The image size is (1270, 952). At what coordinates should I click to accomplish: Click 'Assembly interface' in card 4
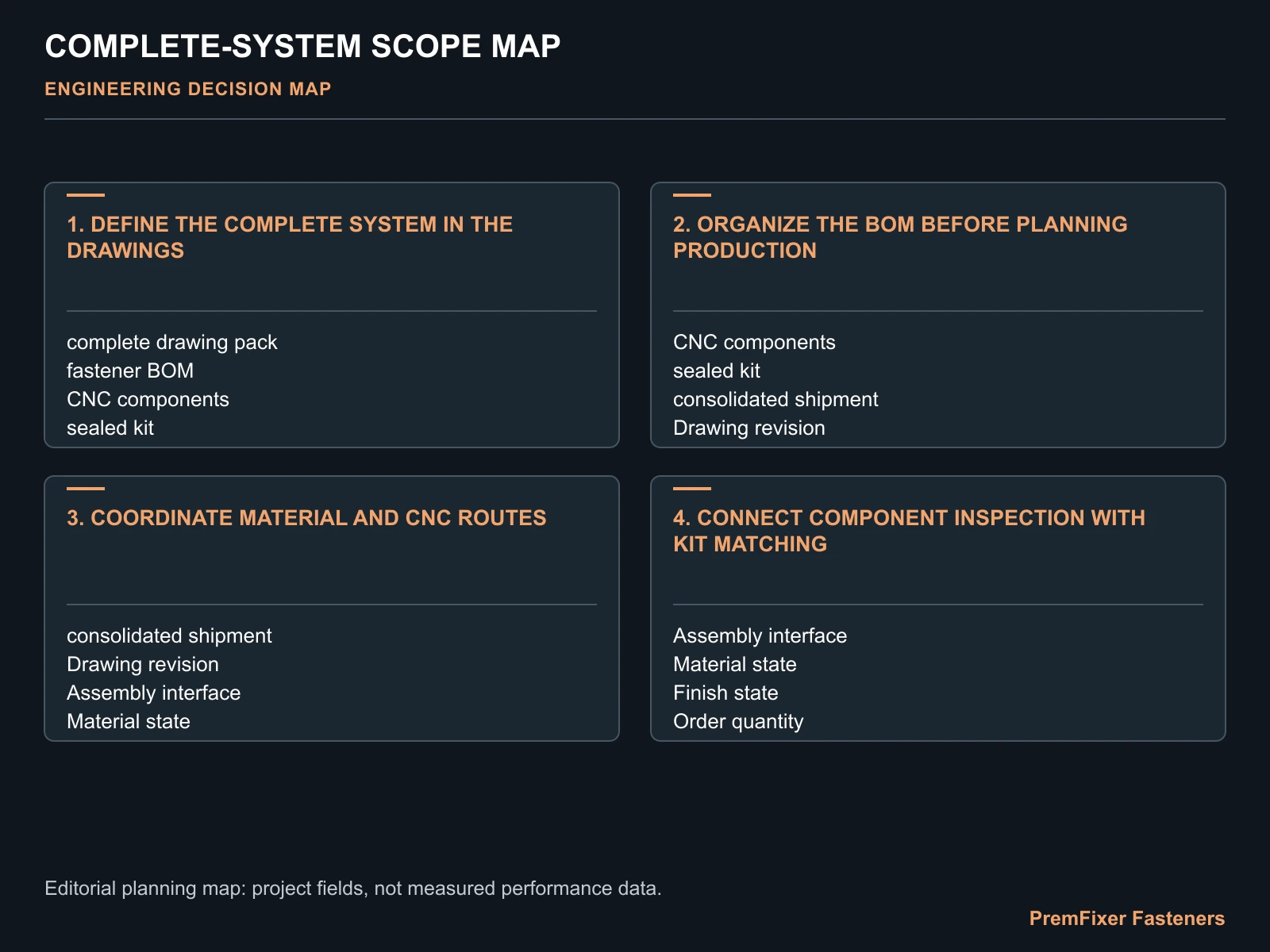[x=760, y=635]
